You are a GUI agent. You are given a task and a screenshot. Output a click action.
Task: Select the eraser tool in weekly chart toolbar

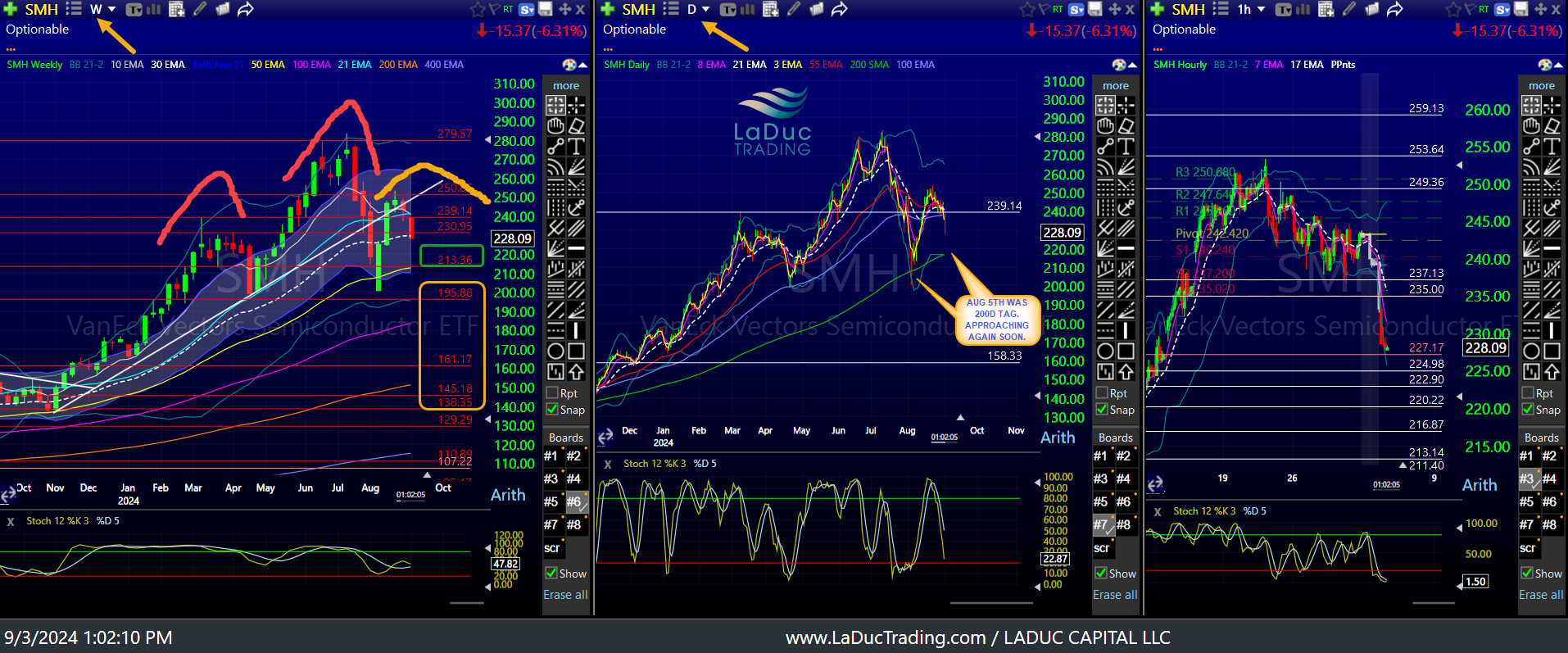[x=577, y=125]
